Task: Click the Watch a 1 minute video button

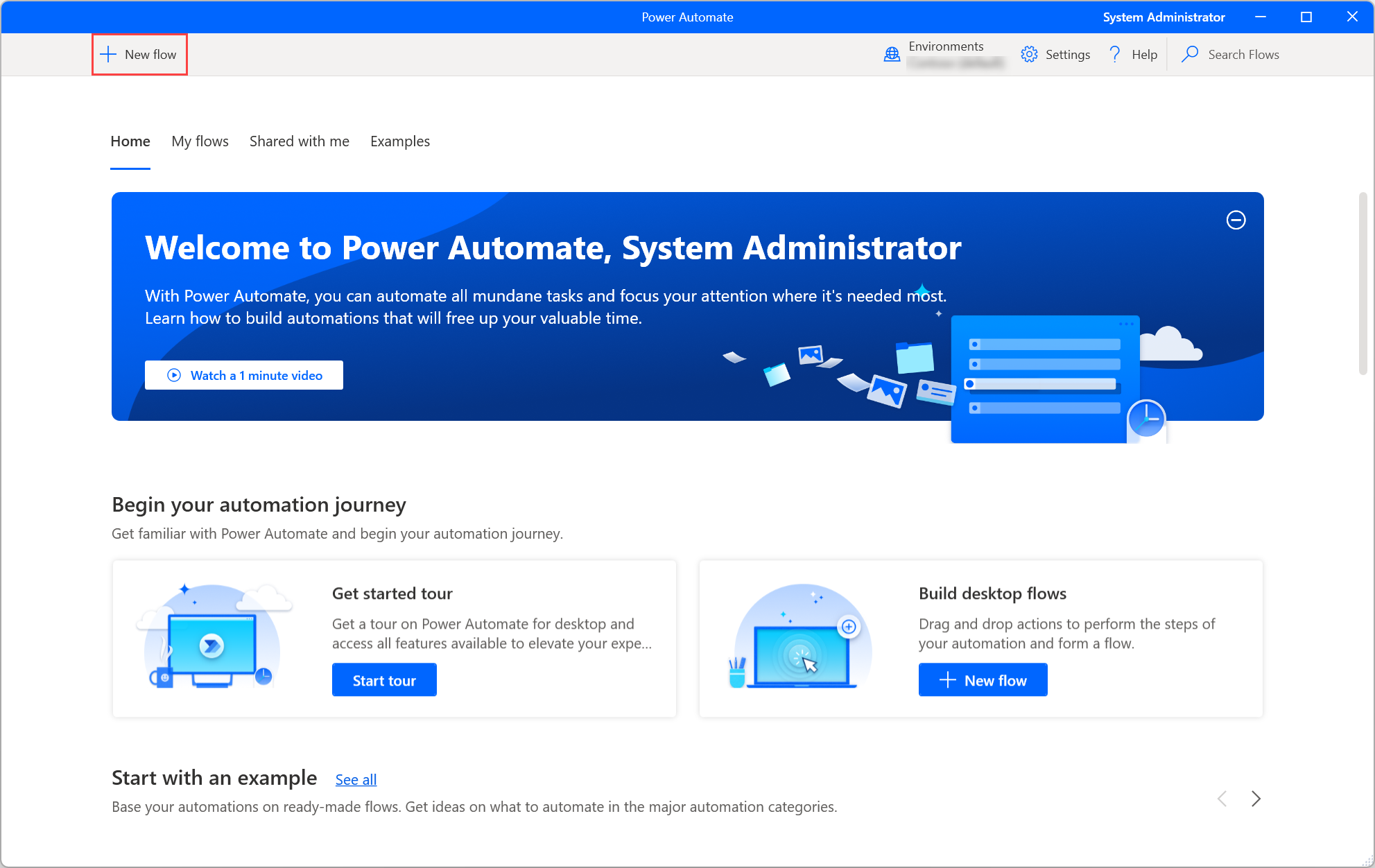Action: (x=245, y=375)
